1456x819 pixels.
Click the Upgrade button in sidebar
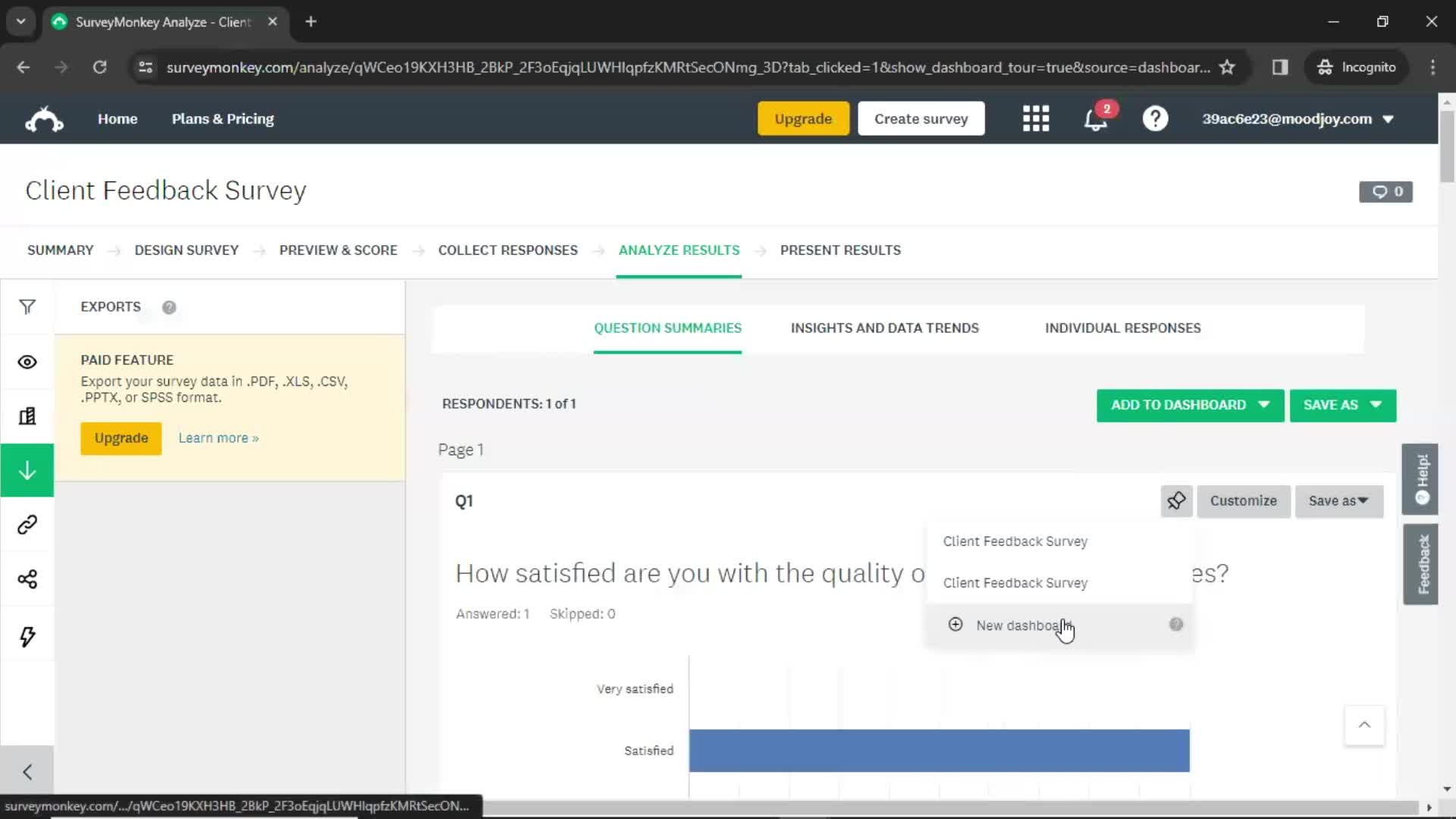point(121,437)
